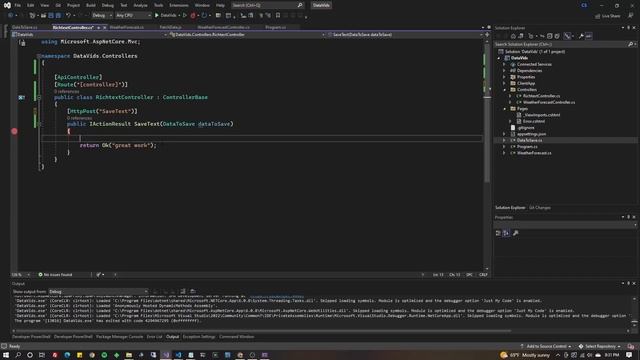Screen dimensions: 640x360
Task: Click Solution Explorer search magnifier icon
Action: (630, 44)
